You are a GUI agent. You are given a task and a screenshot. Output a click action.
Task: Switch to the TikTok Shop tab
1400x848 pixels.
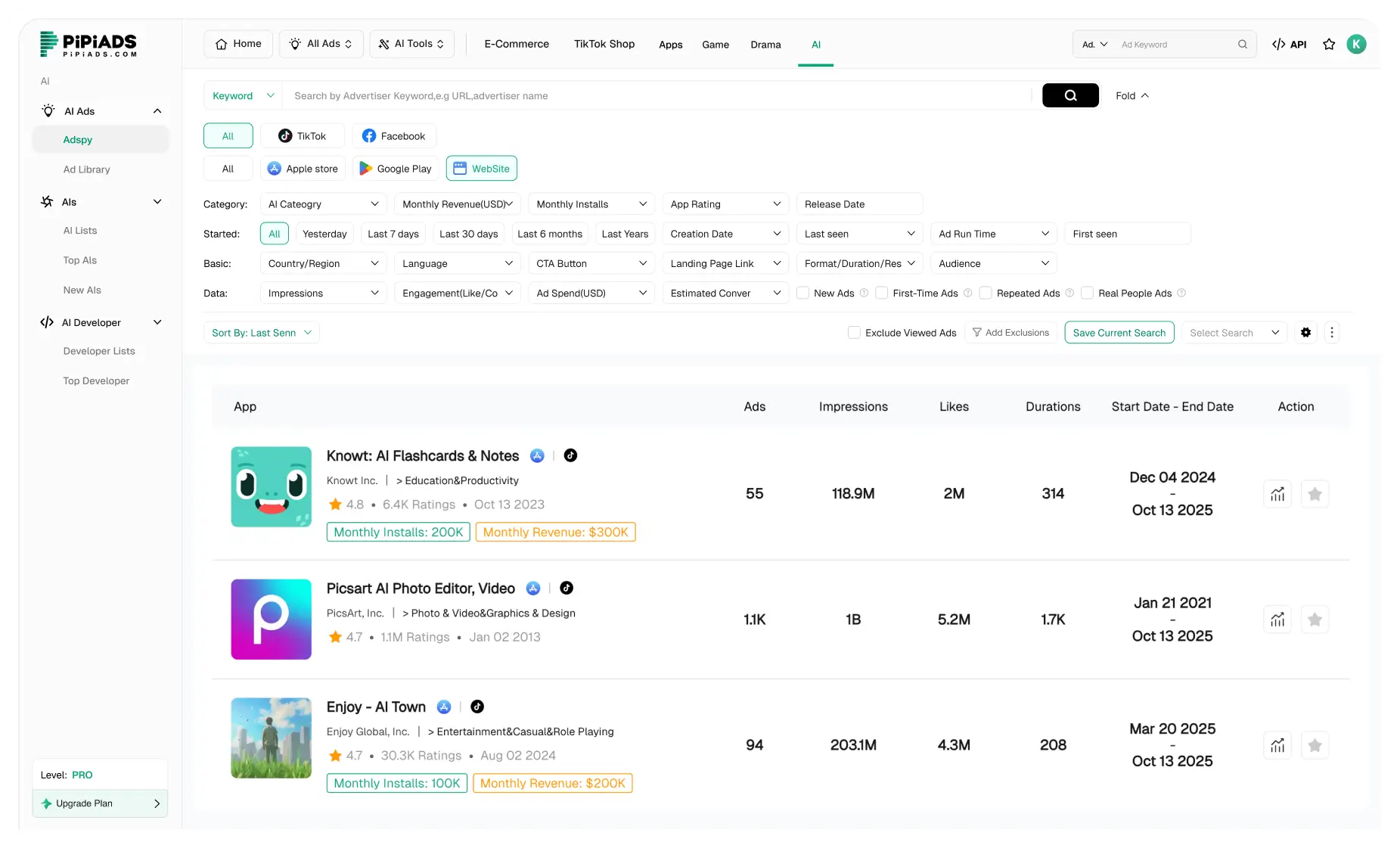[604, 44]
